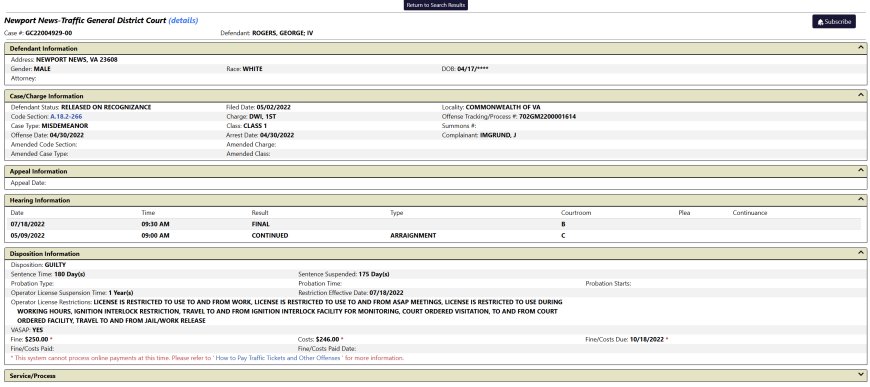Click the Courtroom column header
The width and height of the screenshot is (870, 387).
(x=575, y=213)
